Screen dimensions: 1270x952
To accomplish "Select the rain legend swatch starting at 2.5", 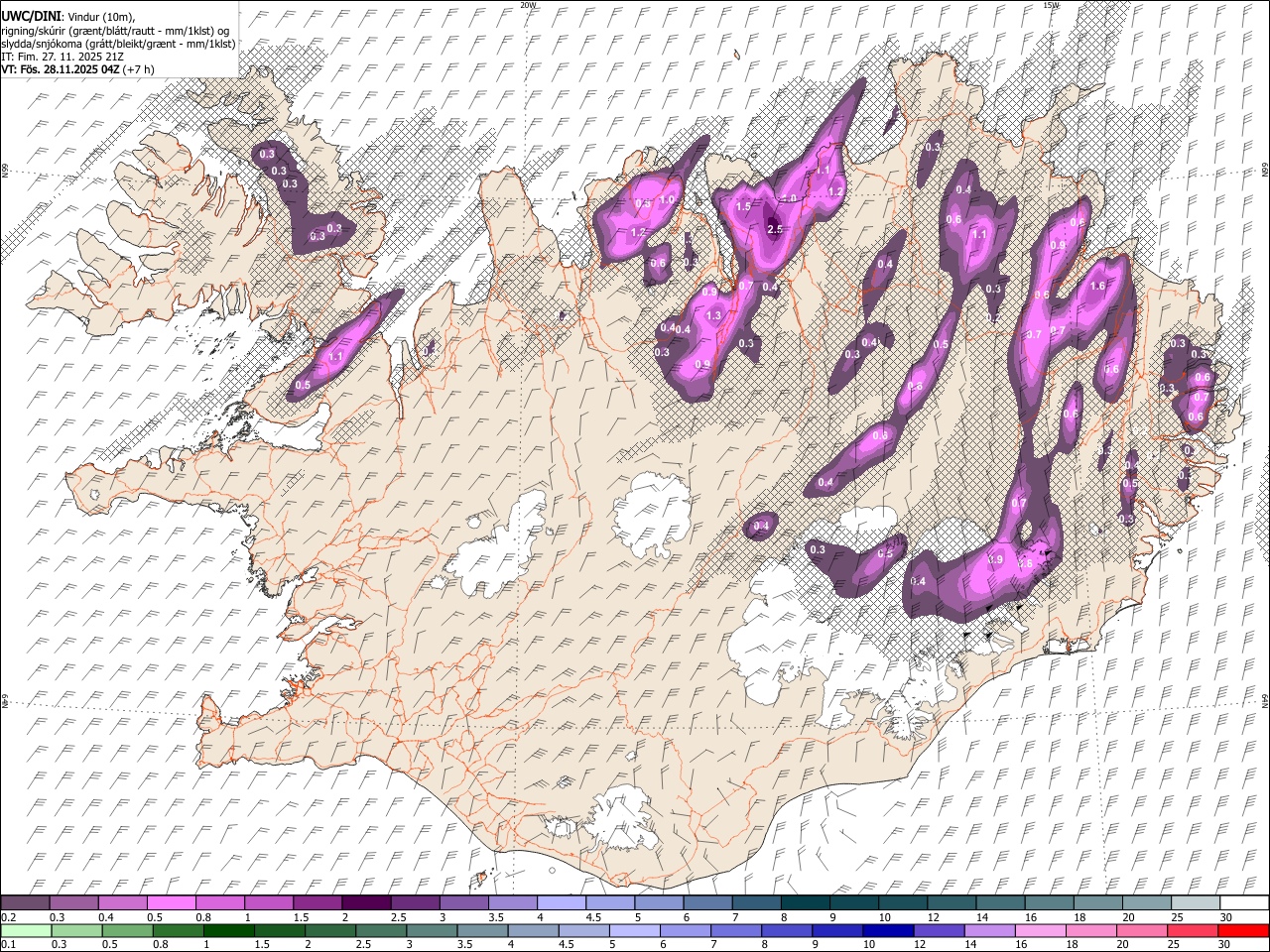I will tap(381, 931).
